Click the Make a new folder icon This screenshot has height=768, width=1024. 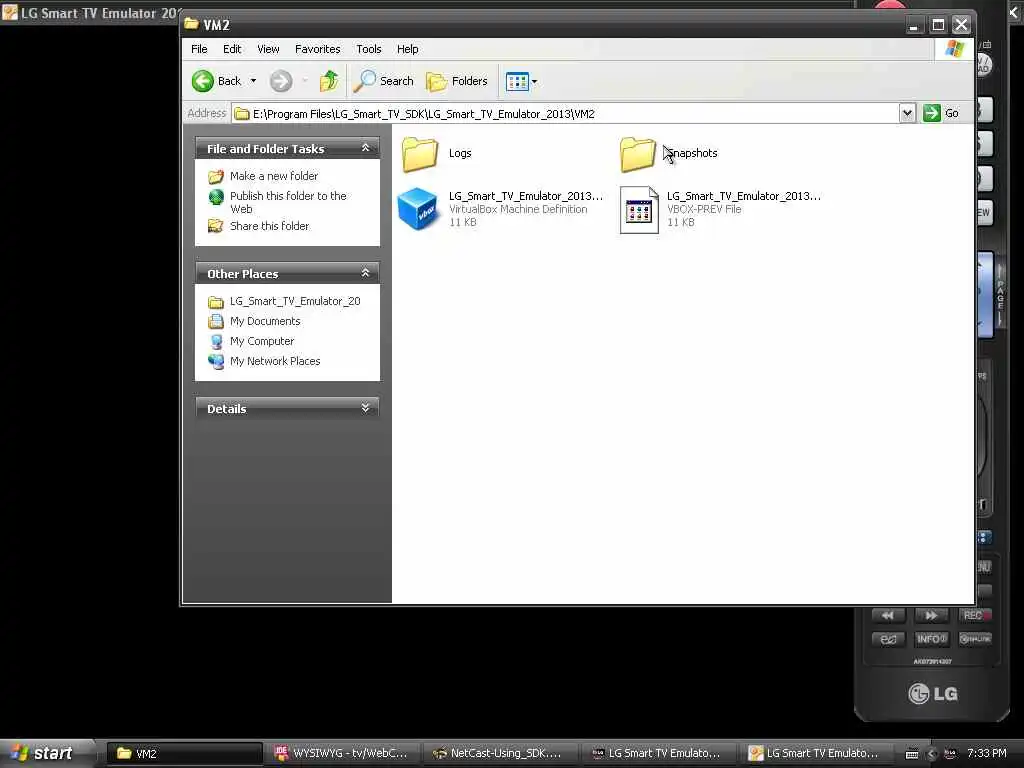[216, 176]
